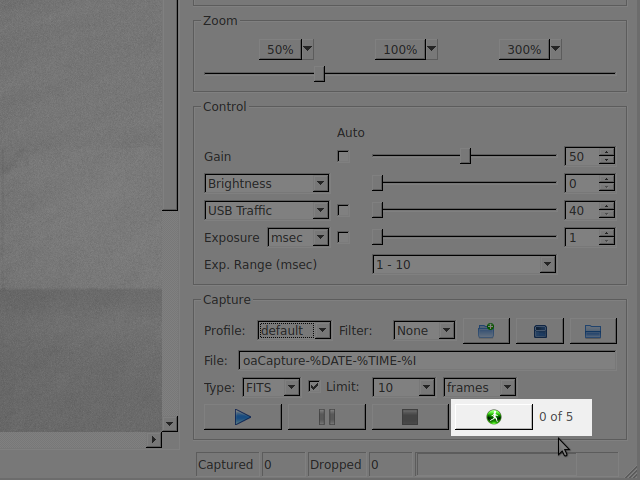Click the '0 of 5' autorun counter text
Screen dimensions: 640x480
556,416
